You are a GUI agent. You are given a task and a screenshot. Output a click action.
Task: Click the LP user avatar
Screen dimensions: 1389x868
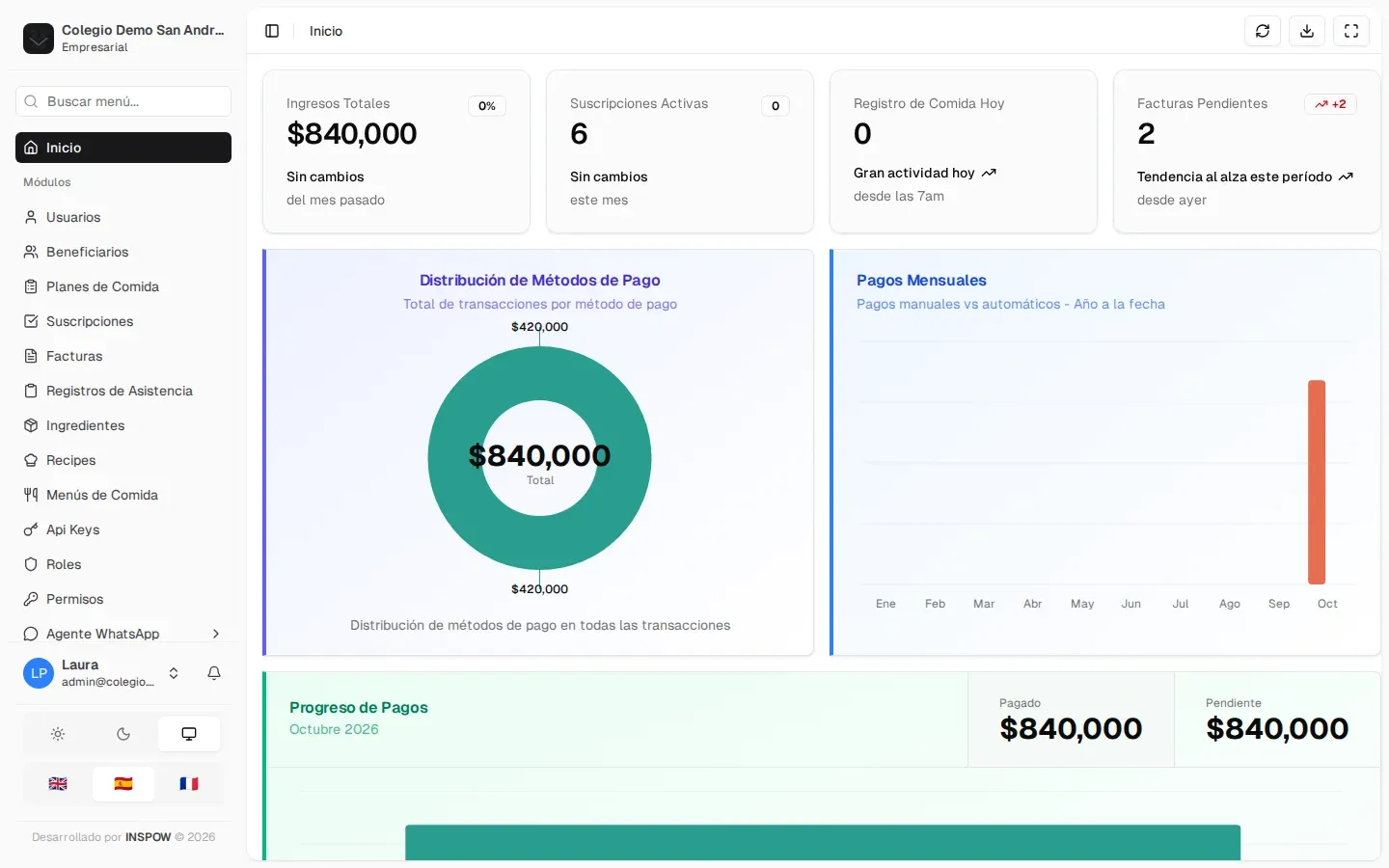click(x=39, y=673)
